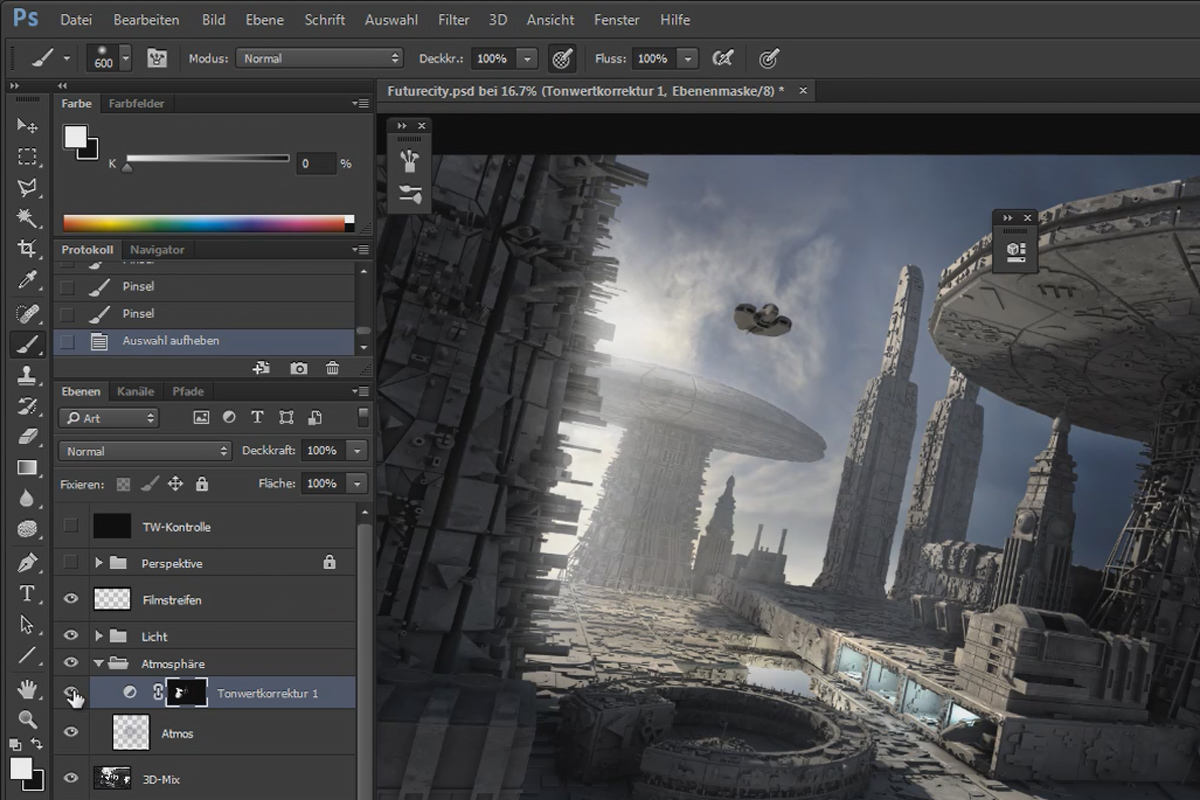Toggle pressure for opacity button

coord(563,58)
